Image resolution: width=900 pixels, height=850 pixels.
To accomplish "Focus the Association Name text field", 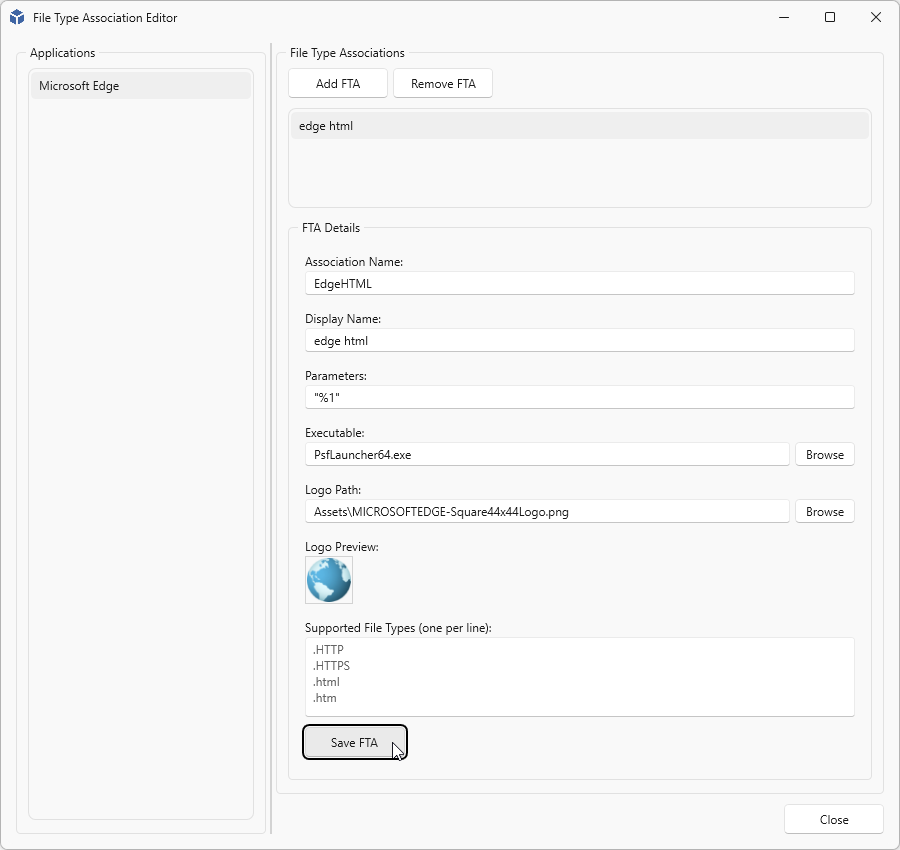I will click(x=579, y=283).
